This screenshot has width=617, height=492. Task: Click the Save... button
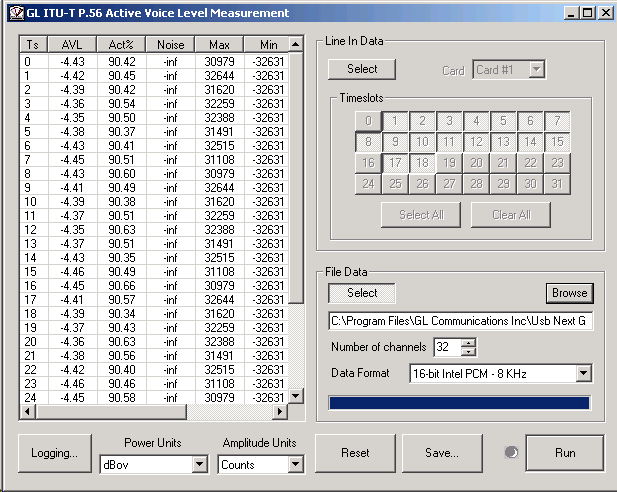[442, 453]
